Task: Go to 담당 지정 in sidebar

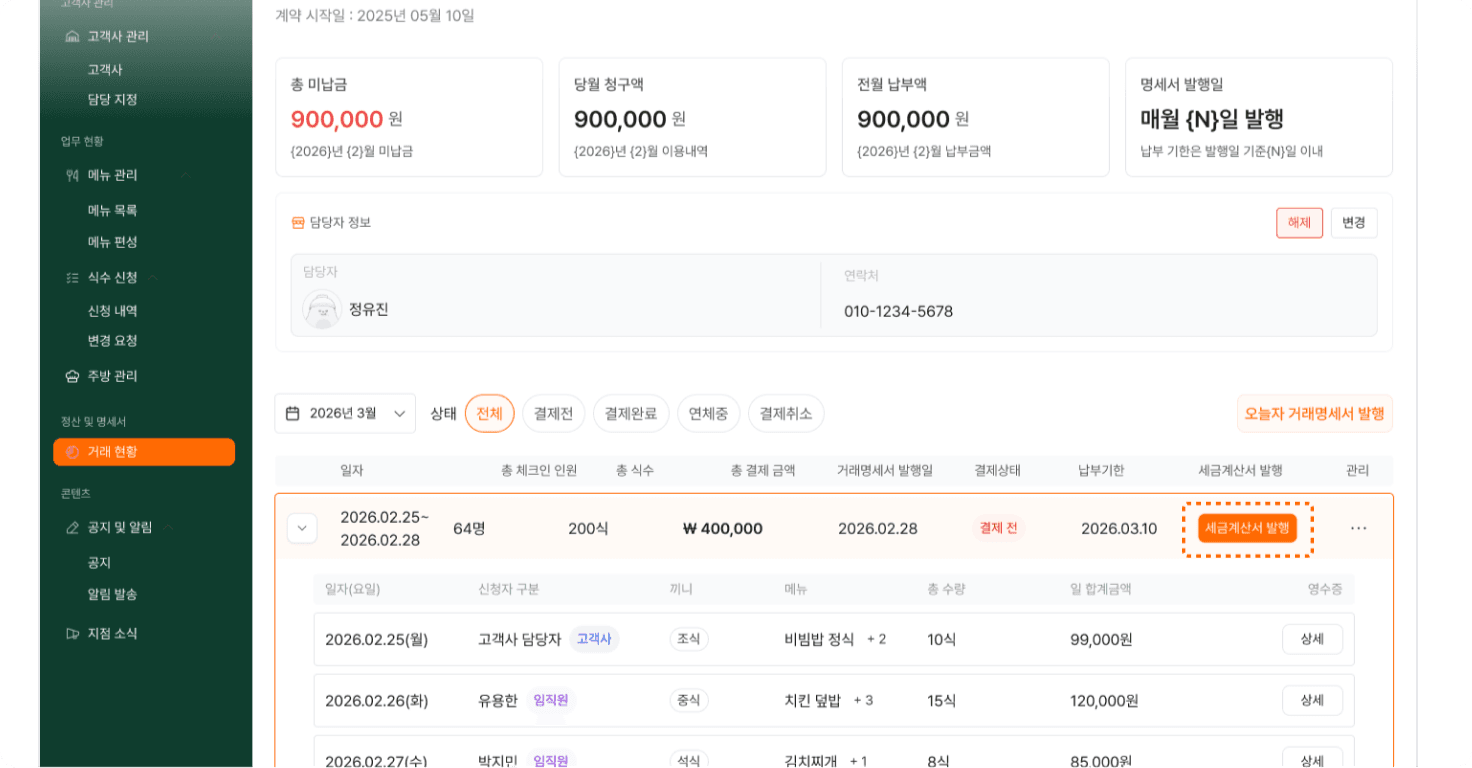Action: tap(112, 100)
